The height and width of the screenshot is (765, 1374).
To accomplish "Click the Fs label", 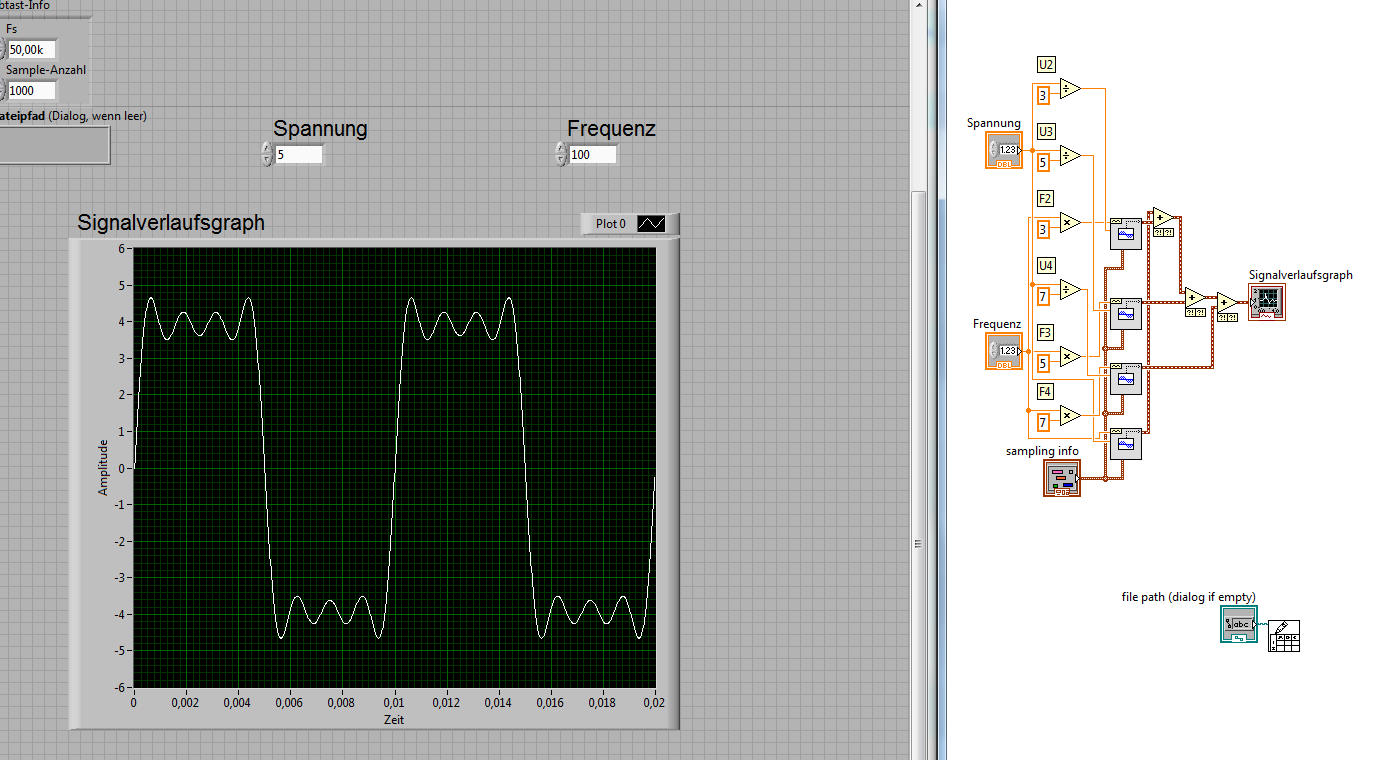I will (x=12, y=29).
